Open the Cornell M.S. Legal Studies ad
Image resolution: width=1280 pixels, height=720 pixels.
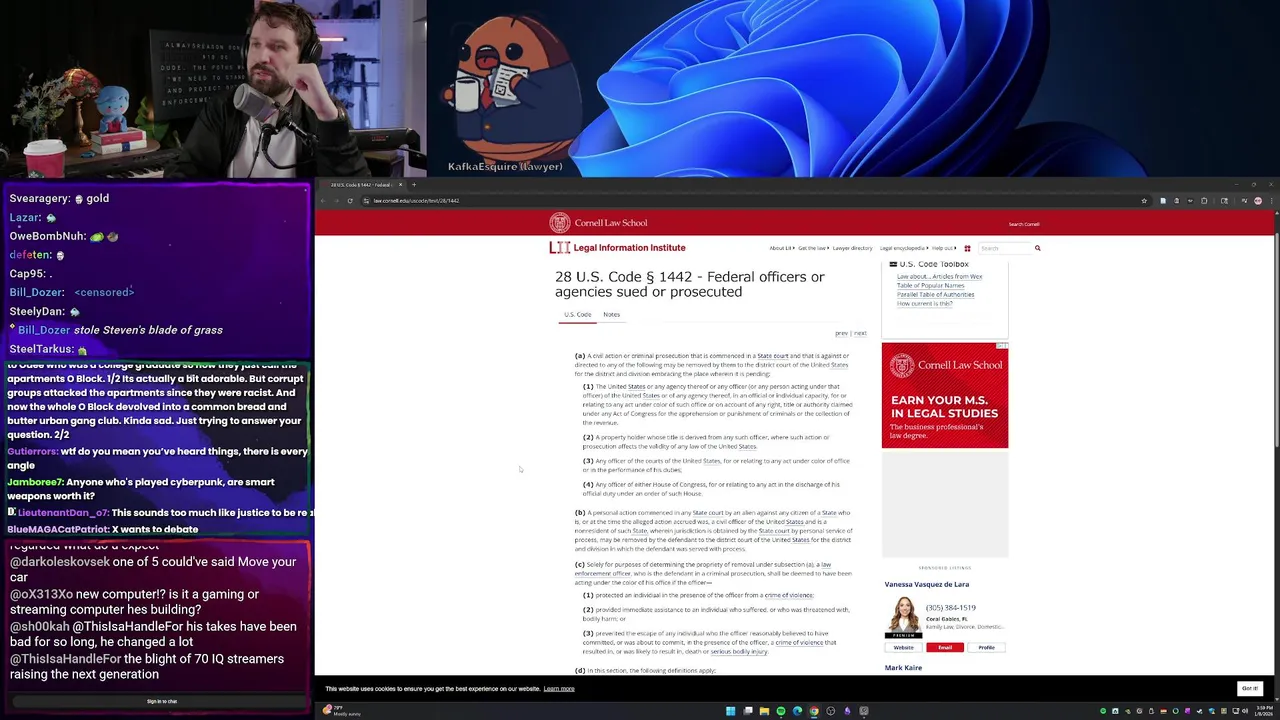945,396
